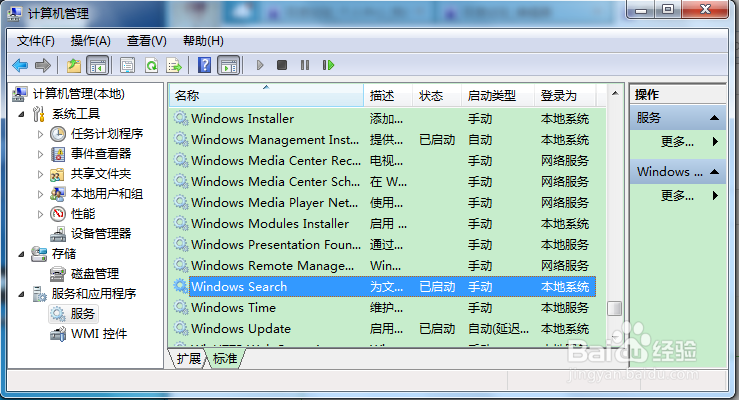Click gear icon beside Windows Installer
The height and width of the screenshot is (400, 739).
click(181, 118)
